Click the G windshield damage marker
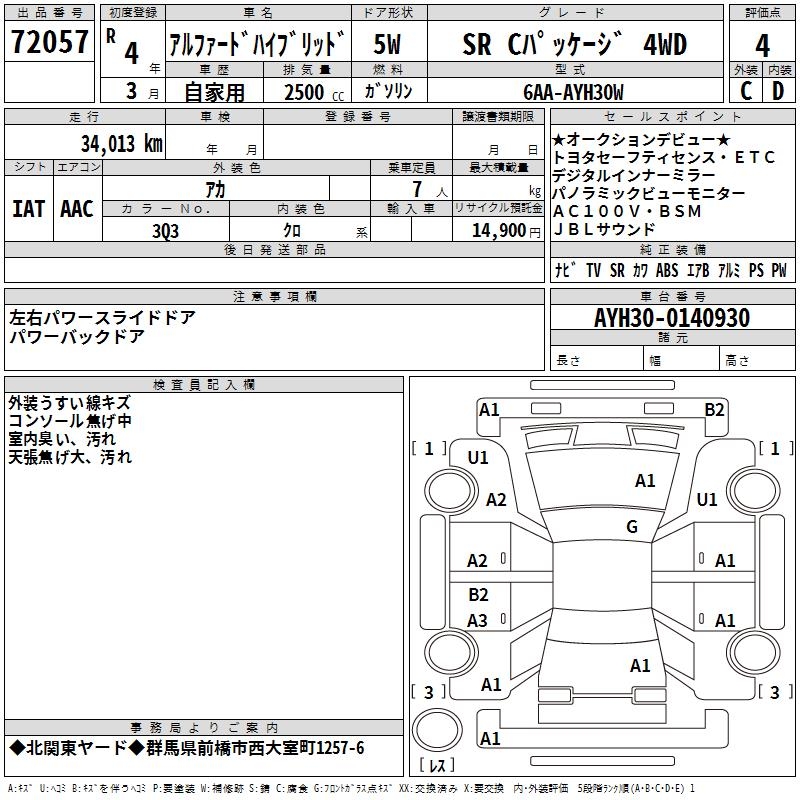Screen dimensions: 800x800 click(x=631, y=527)
